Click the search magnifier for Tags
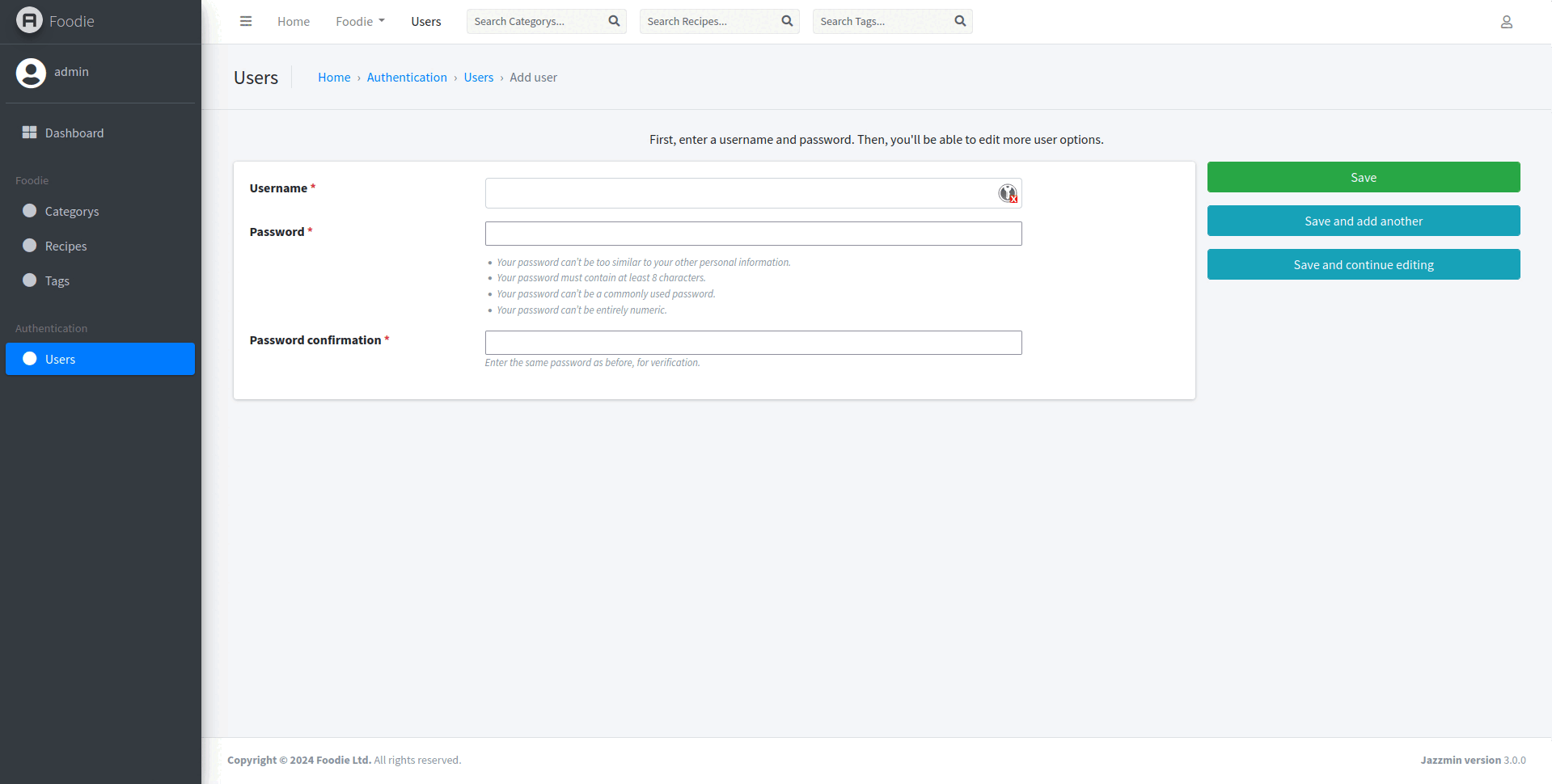This screenshot has height=784, width=1552. (960, 21)
